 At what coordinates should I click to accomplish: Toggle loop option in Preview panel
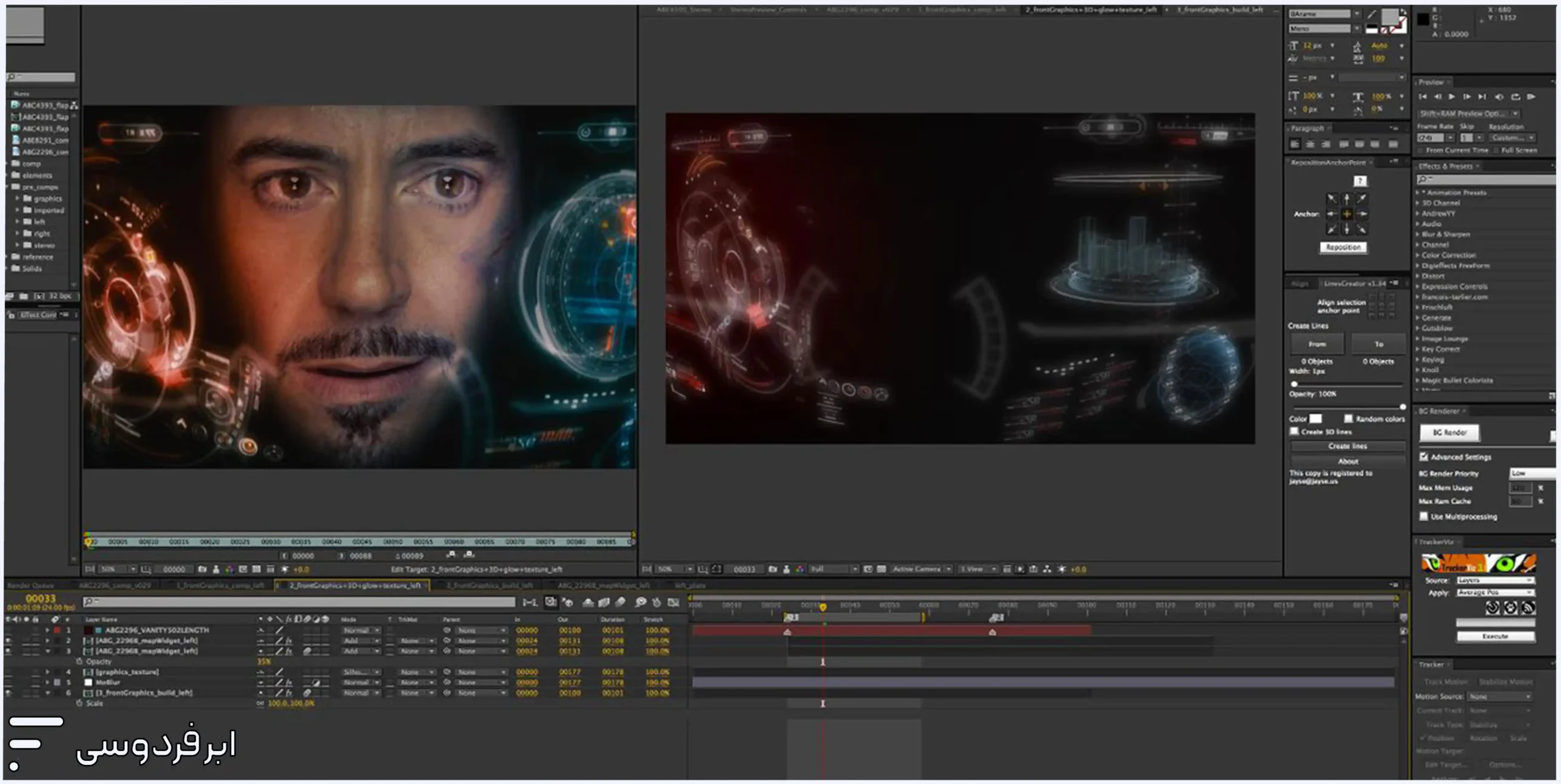pyautogui.click(x=1516, y=97)
